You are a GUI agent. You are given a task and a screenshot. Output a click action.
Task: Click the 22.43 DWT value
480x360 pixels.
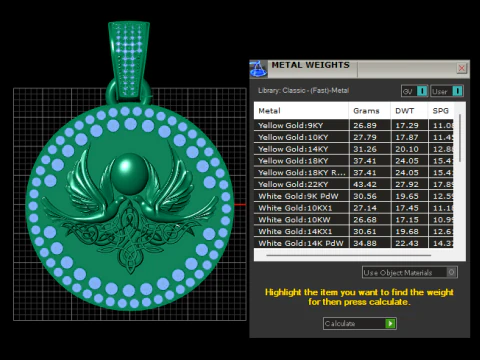(x=407, y=243)
